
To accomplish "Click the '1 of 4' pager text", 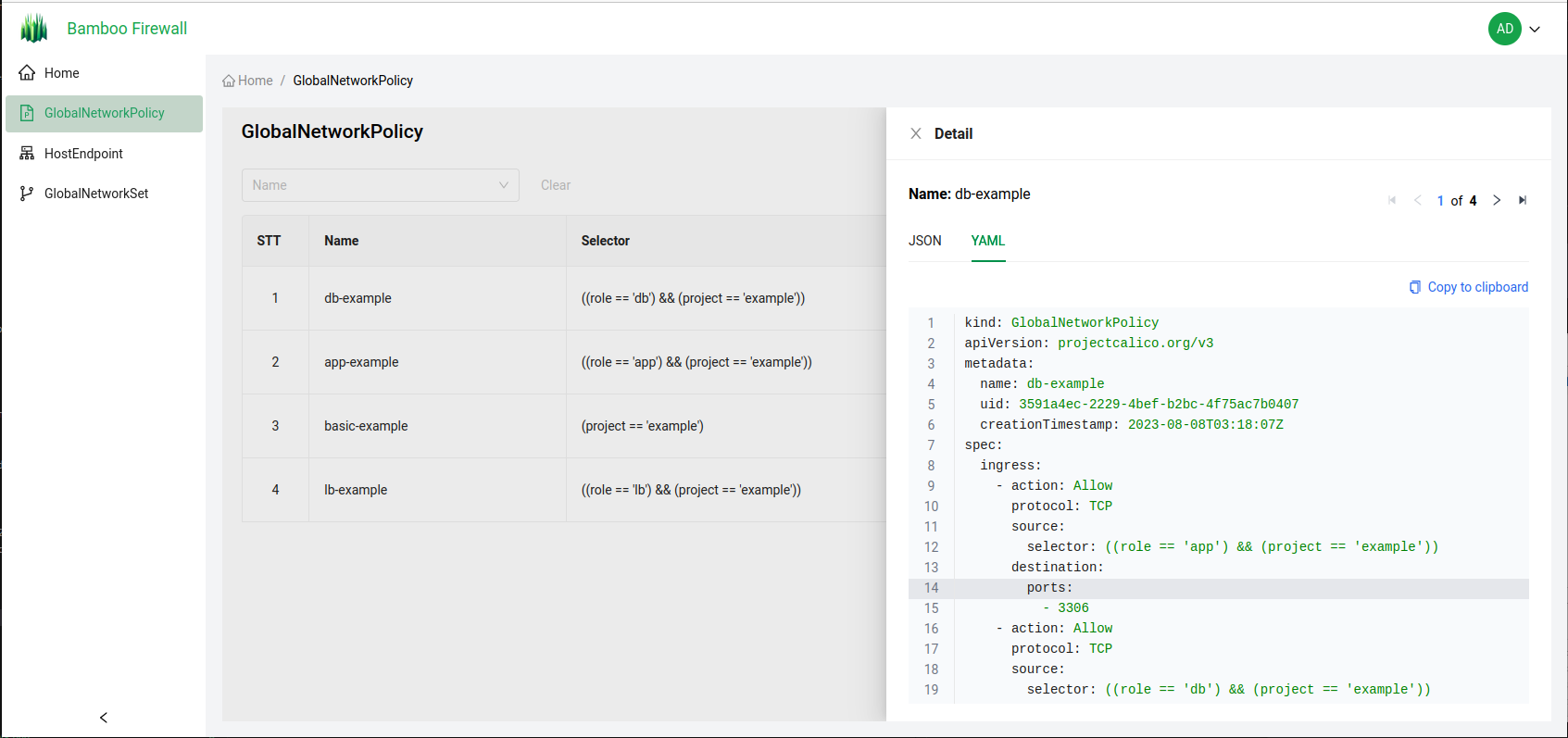I will (x=1457, y=201).
